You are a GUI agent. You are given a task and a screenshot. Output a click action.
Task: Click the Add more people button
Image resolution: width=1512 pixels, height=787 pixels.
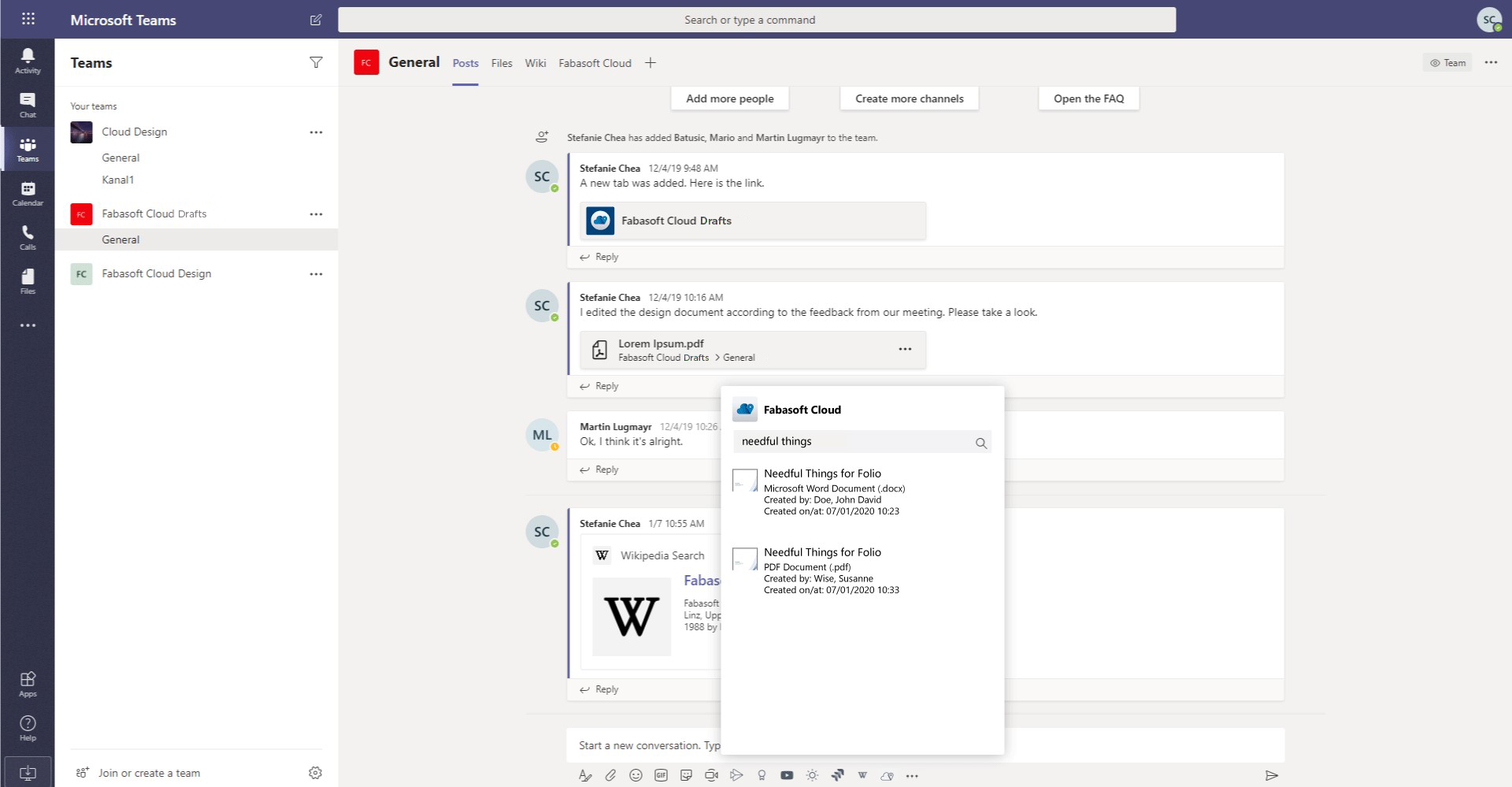[x=730, y=98]
